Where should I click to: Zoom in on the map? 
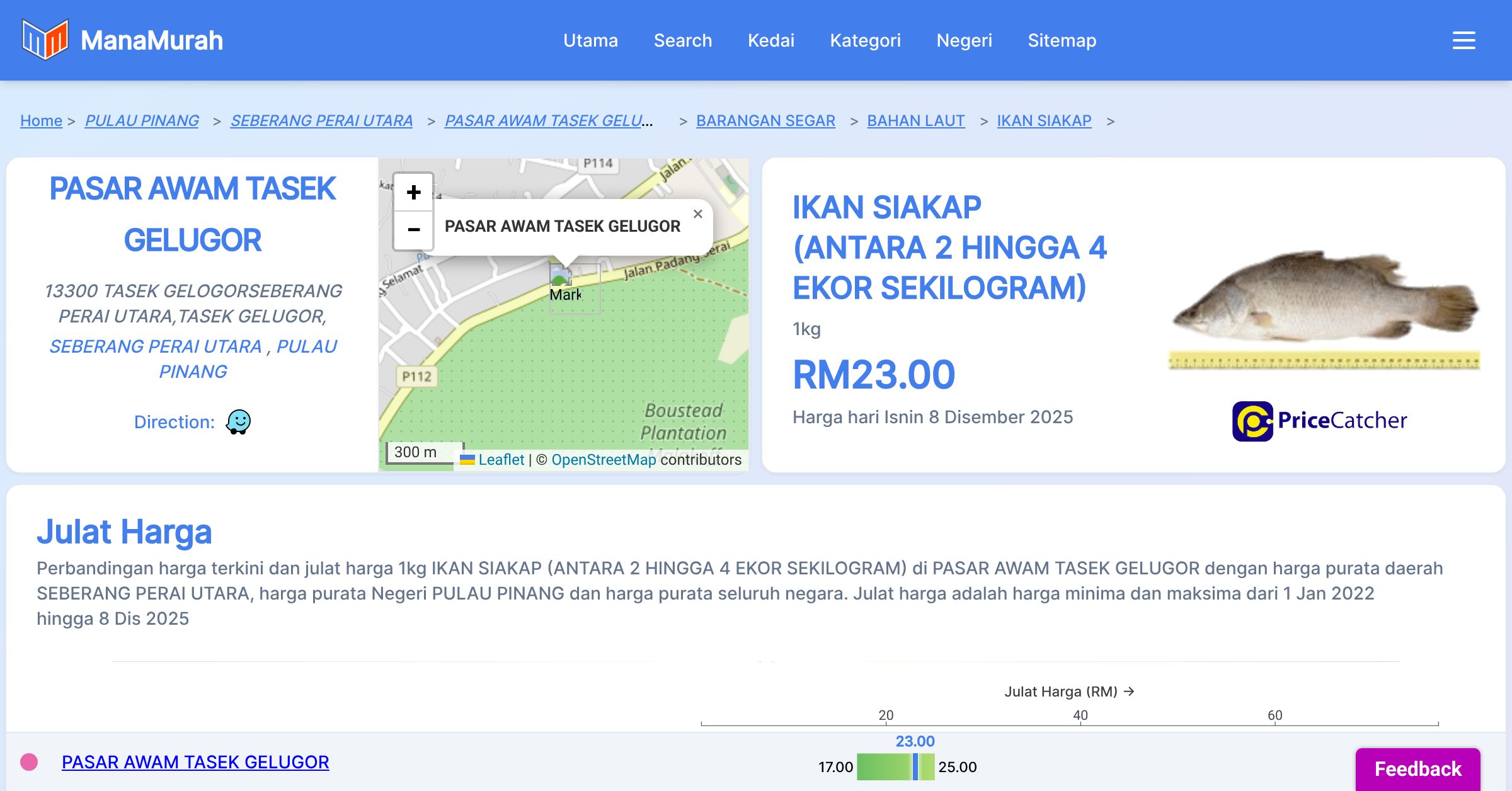[413, 192]
